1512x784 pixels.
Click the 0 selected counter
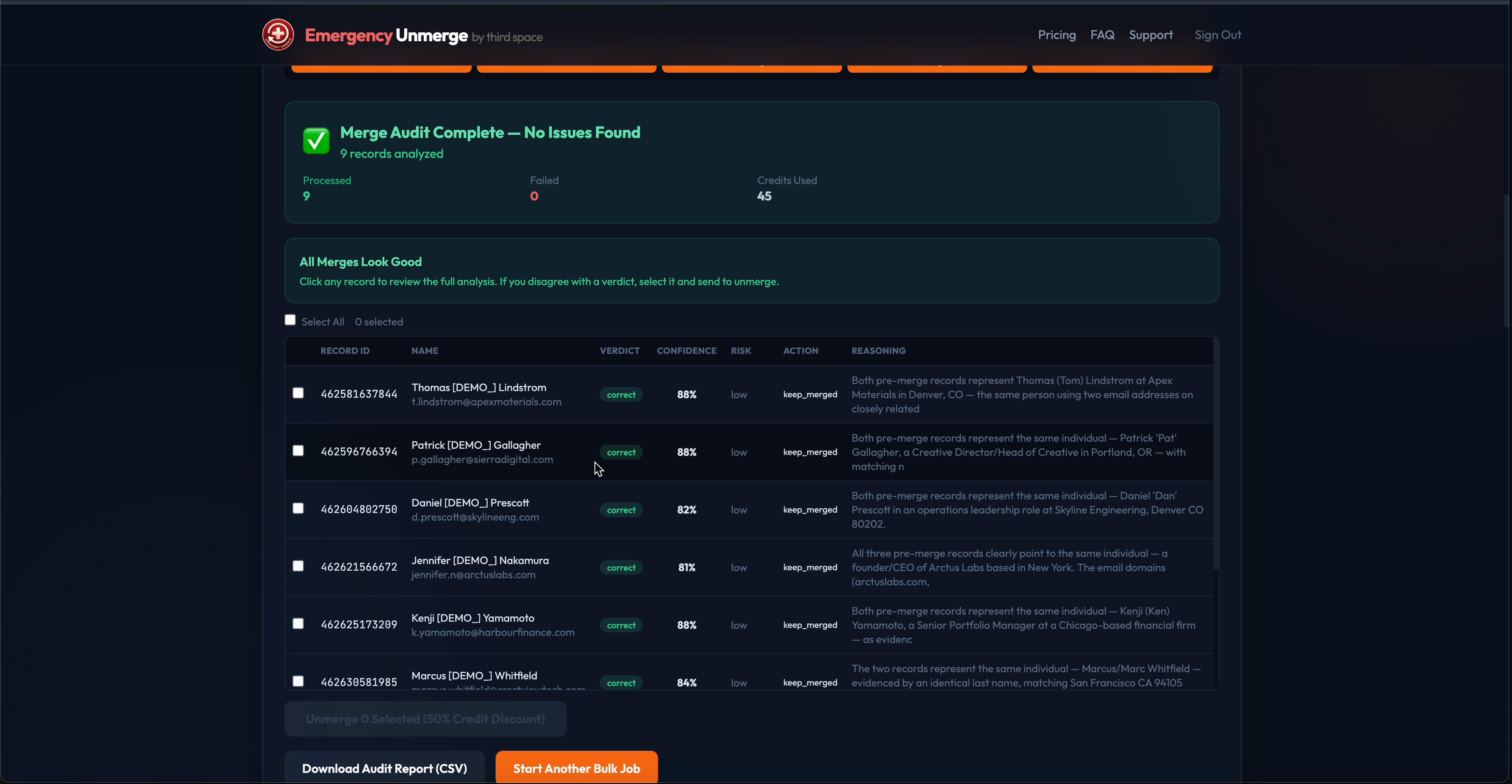pyautogui.click(x=378, y=321)
